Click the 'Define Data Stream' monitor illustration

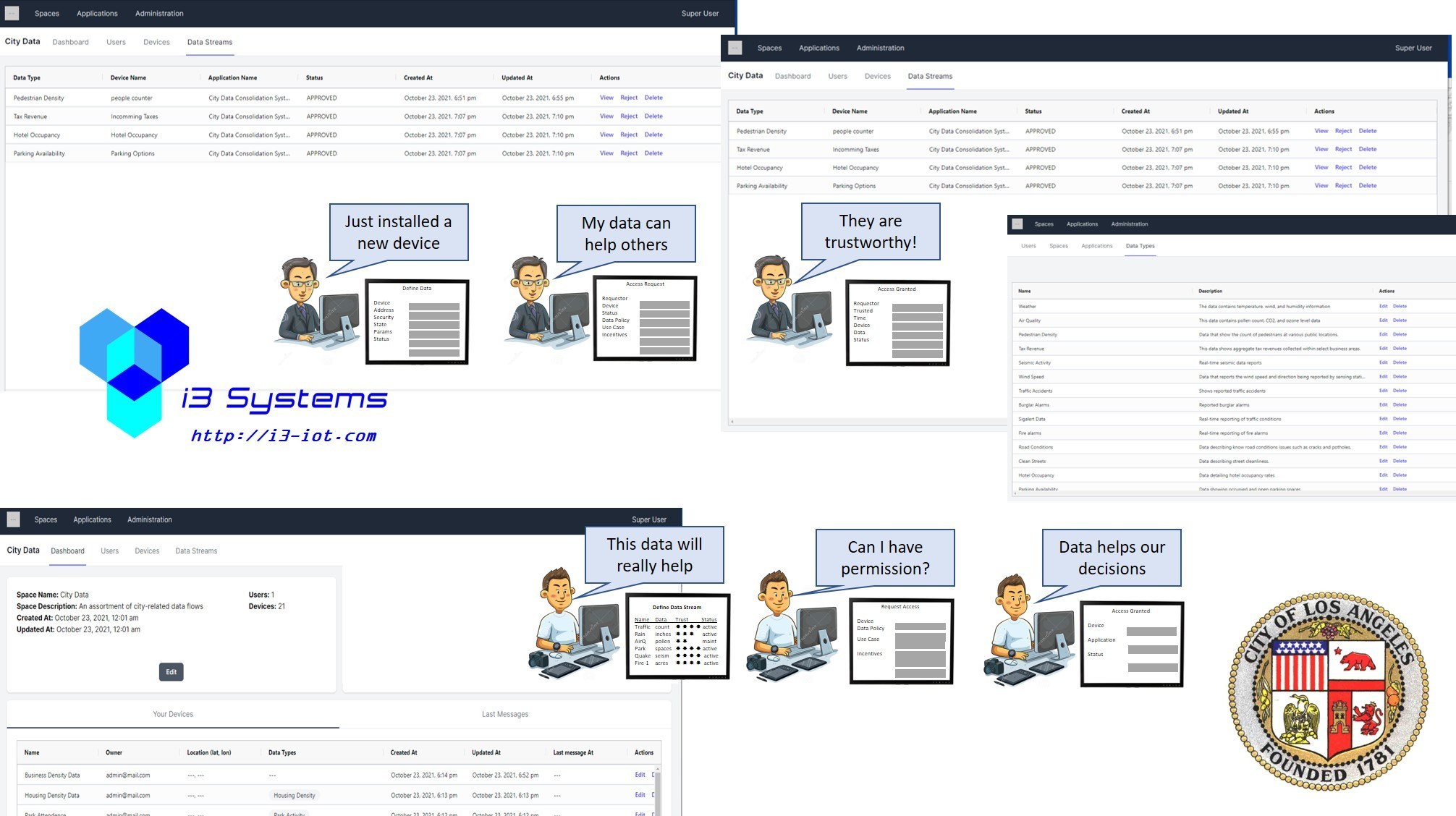pyautogui.click(x=677, y=636)
